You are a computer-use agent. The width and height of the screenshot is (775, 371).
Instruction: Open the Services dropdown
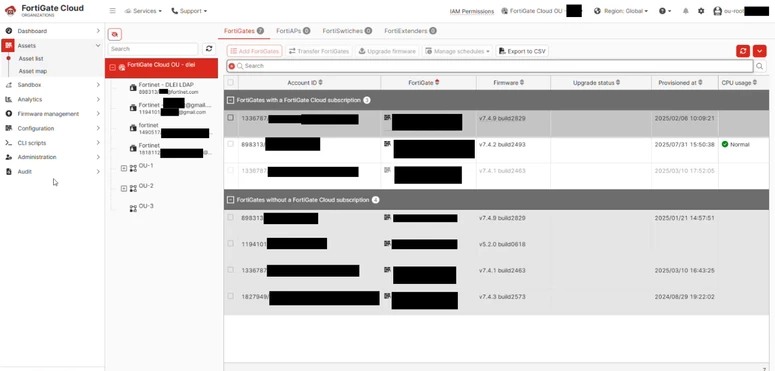point(143,11)
